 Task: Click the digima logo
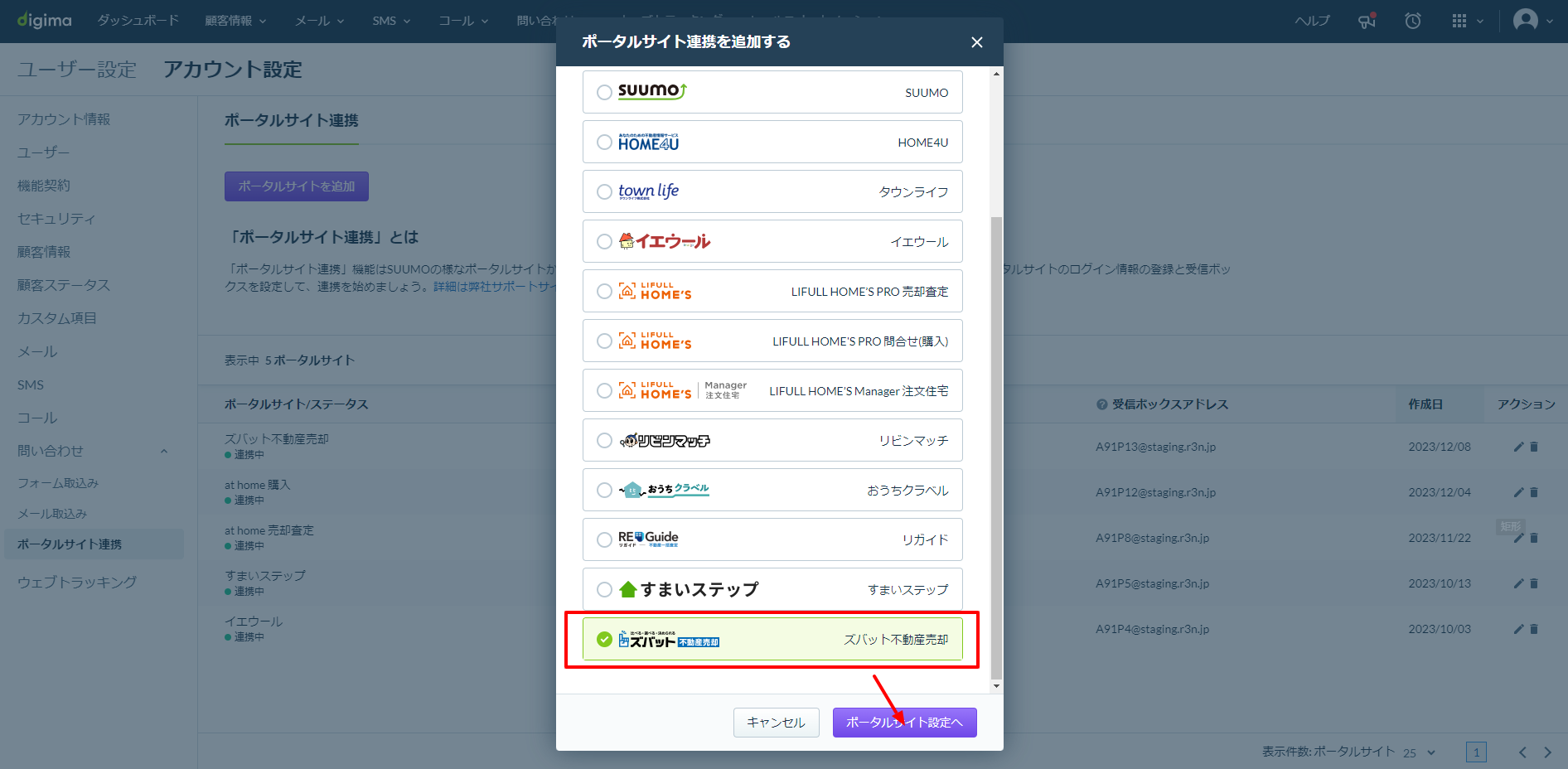tap(45, 21)
